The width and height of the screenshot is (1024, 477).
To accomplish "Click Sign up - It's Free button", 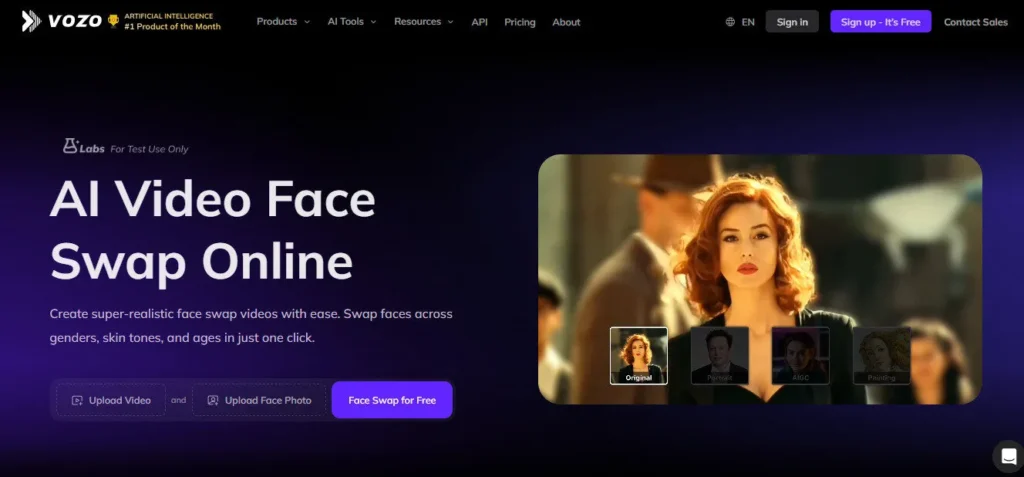I will pos(880,22).
